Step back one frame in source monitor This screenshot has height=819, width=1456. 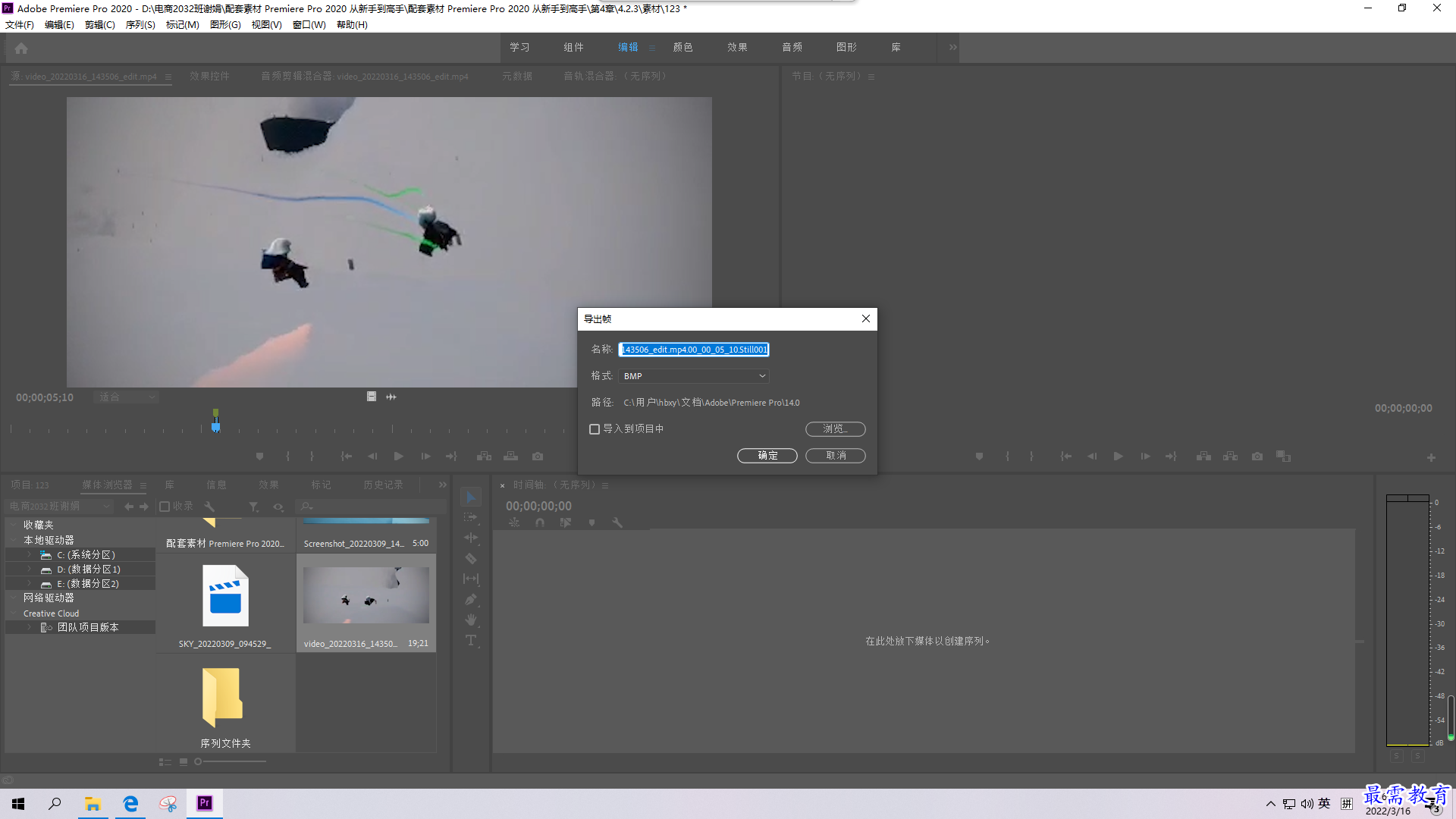click(372, 457)
